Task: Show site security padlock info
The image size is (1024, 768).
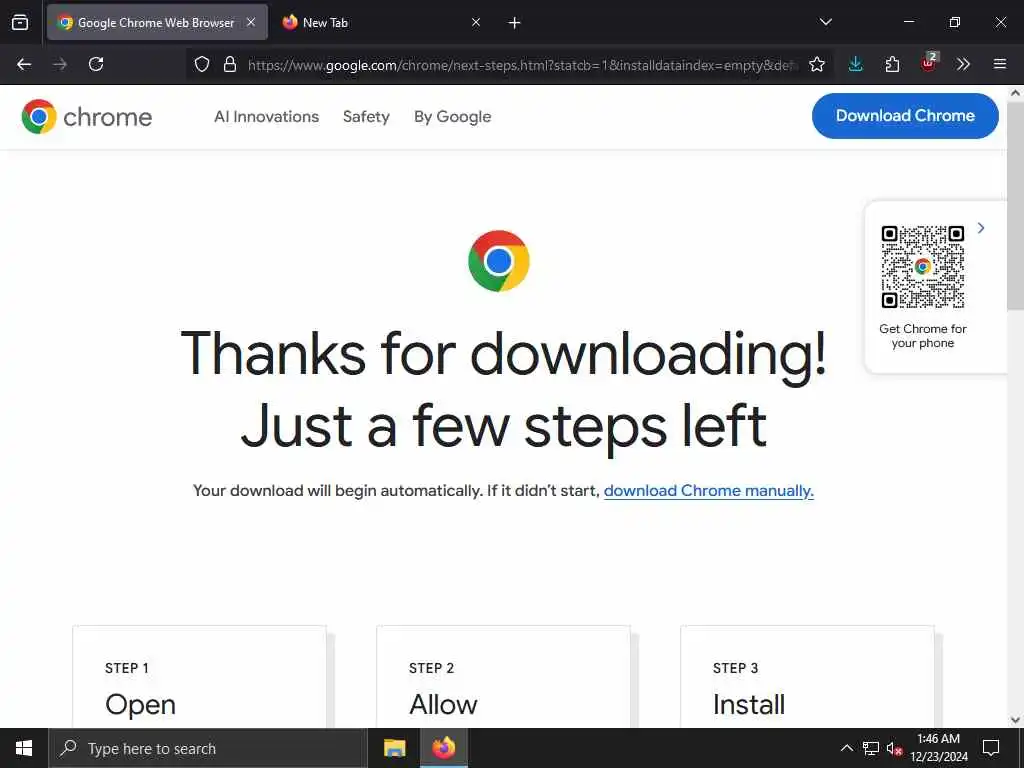Action: point(230,64)
